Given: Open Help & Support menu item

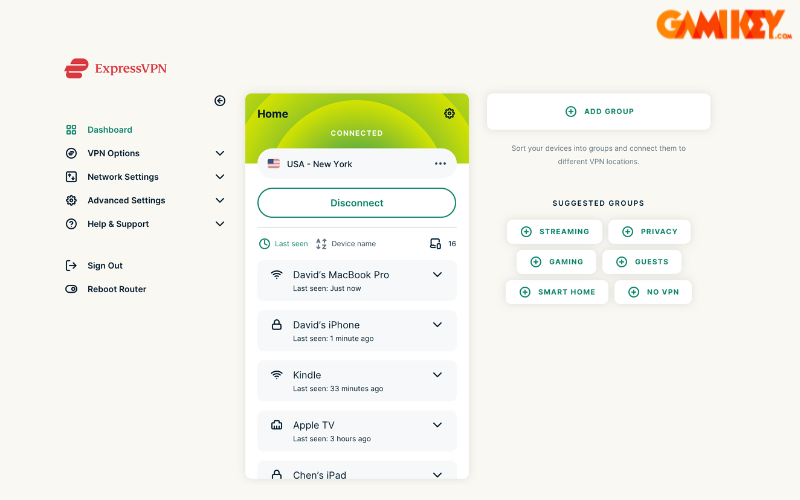Looking at the screenshot, I should click(x=118, y=223).
